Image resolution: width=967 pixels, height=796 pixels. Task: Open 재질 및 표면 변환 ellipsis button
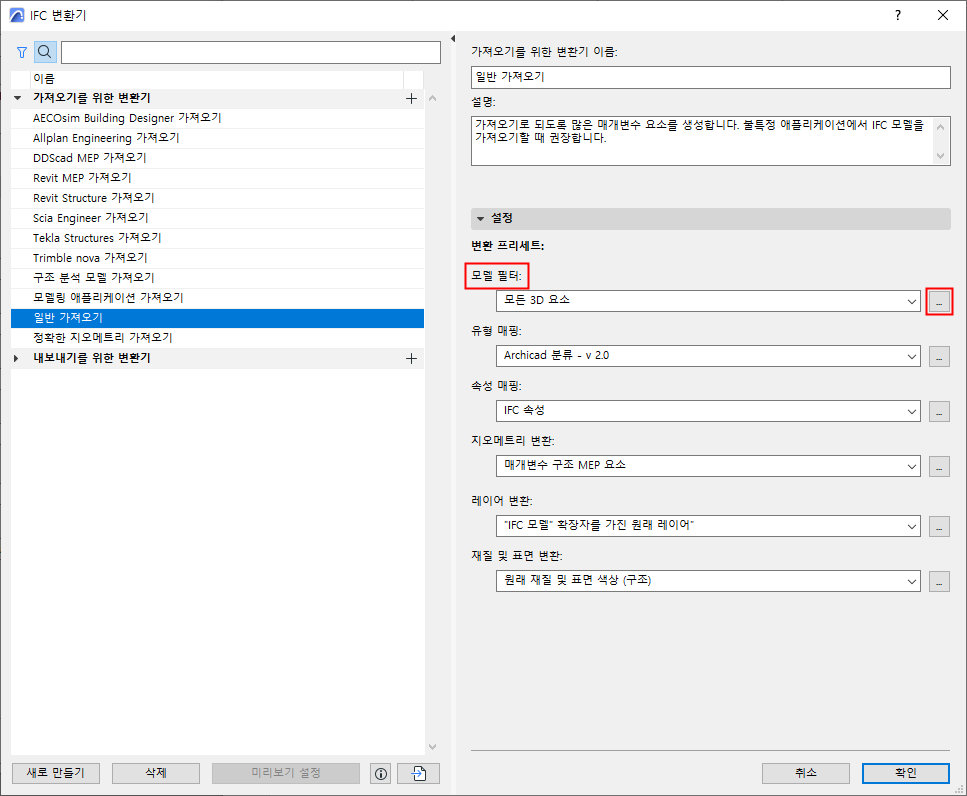939,581
